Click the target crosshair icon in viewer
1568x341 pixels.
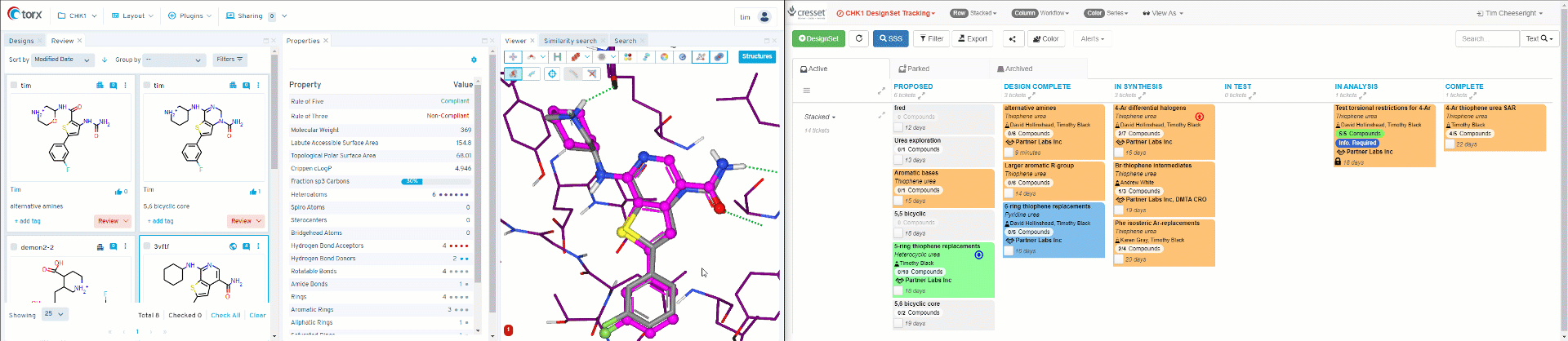(553, 73)
